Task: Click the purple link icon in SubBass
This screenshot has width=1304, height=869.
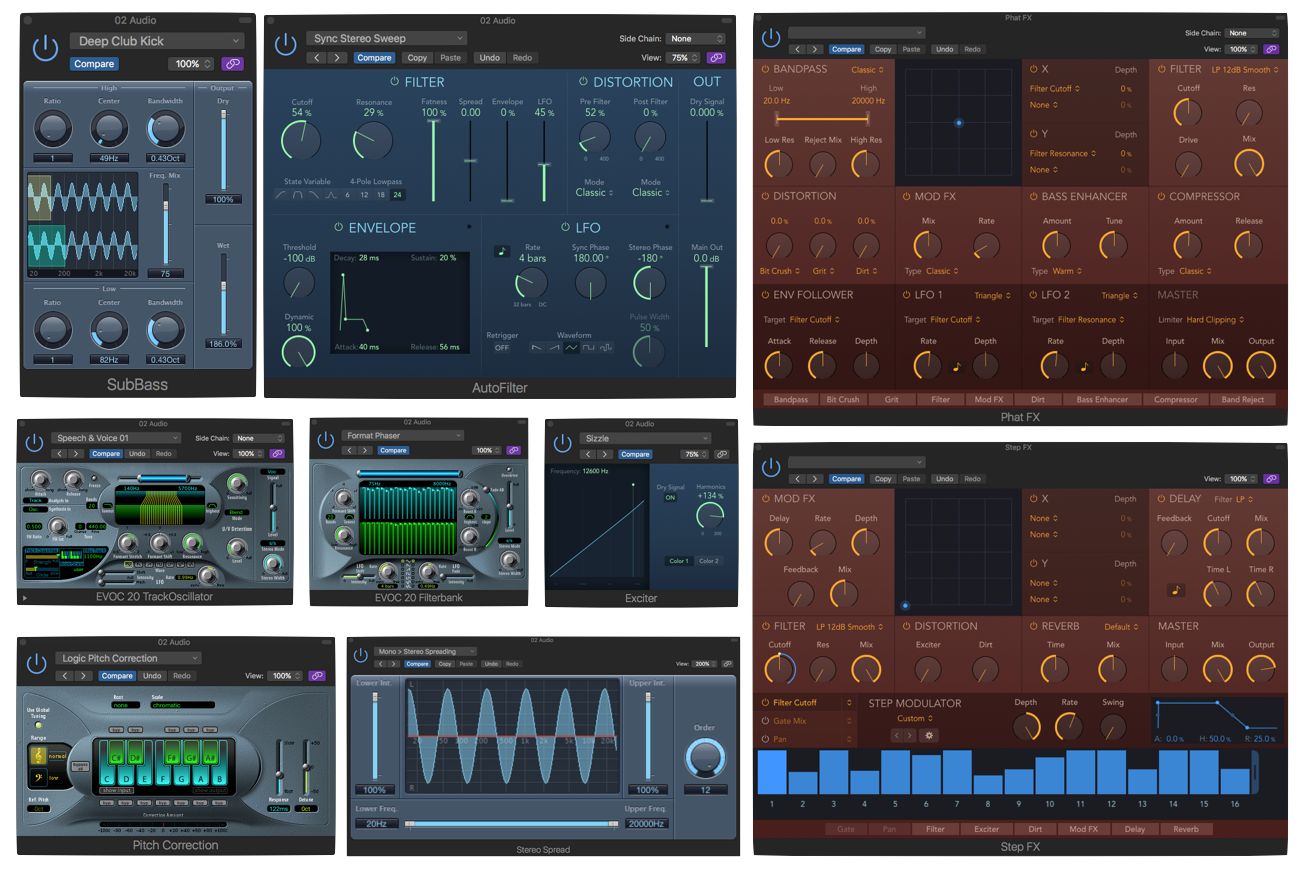Action: (233, 63)
